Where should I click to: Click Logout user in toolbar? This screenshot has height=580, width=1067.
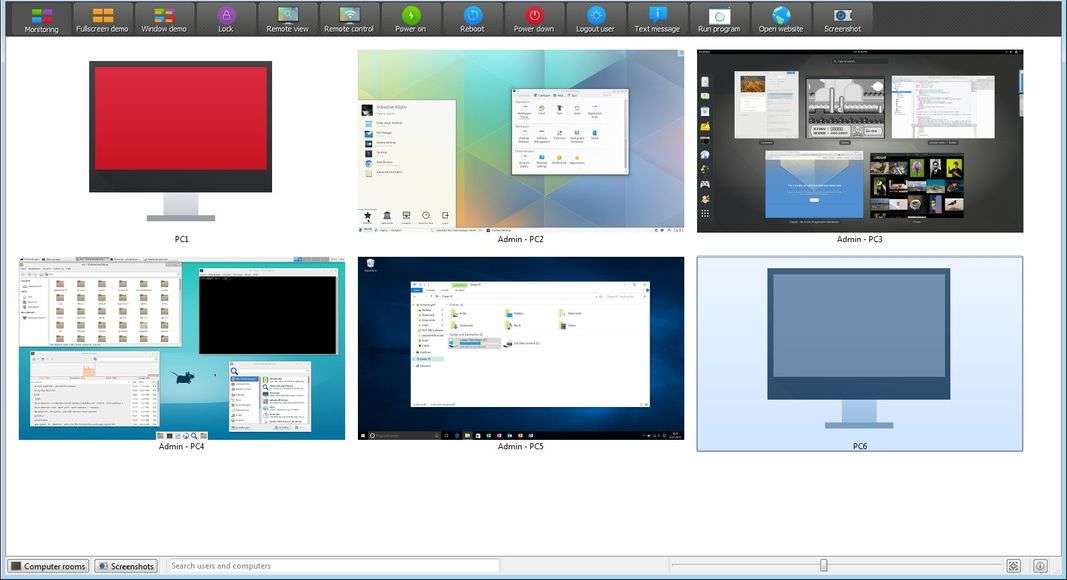pos(595,18)
